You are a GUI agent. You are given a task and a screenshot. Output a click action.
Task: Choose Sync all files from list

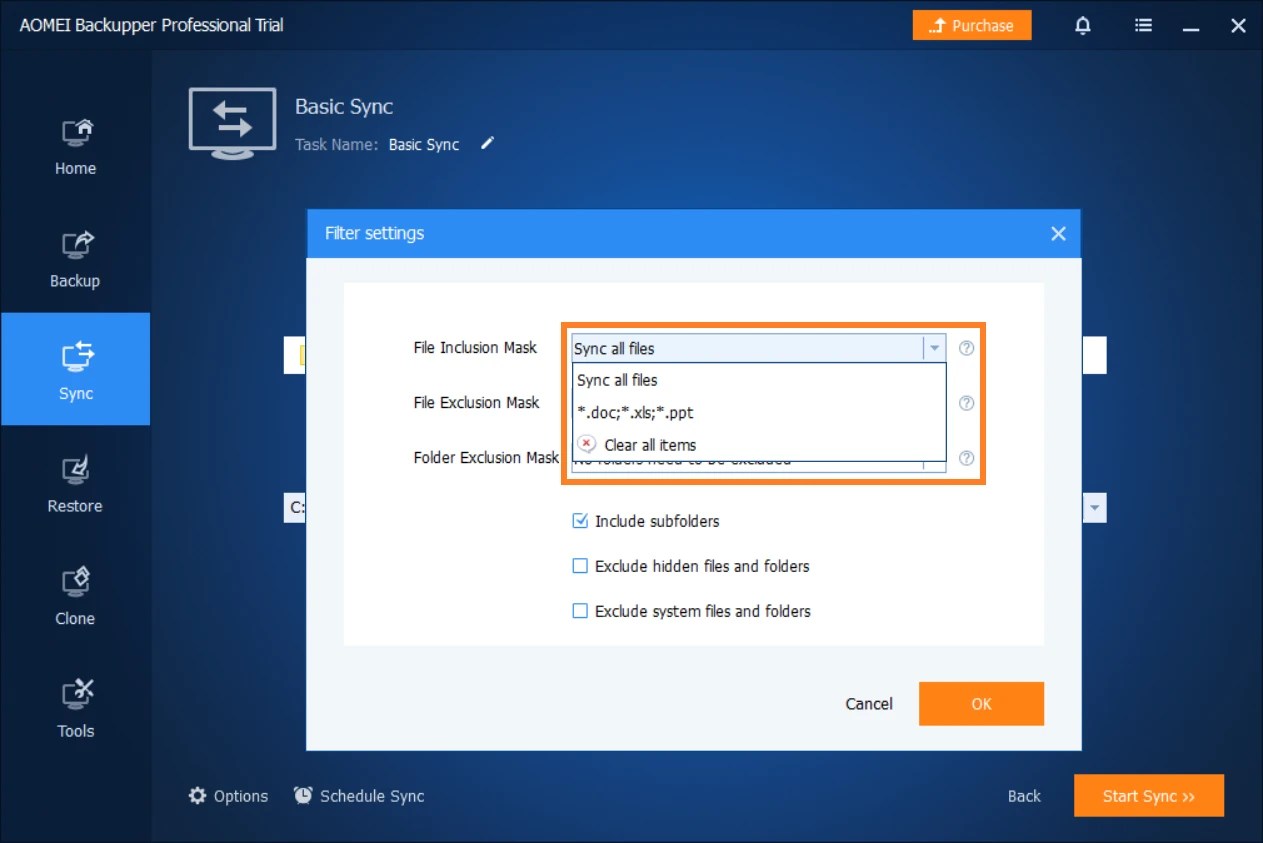759,380
